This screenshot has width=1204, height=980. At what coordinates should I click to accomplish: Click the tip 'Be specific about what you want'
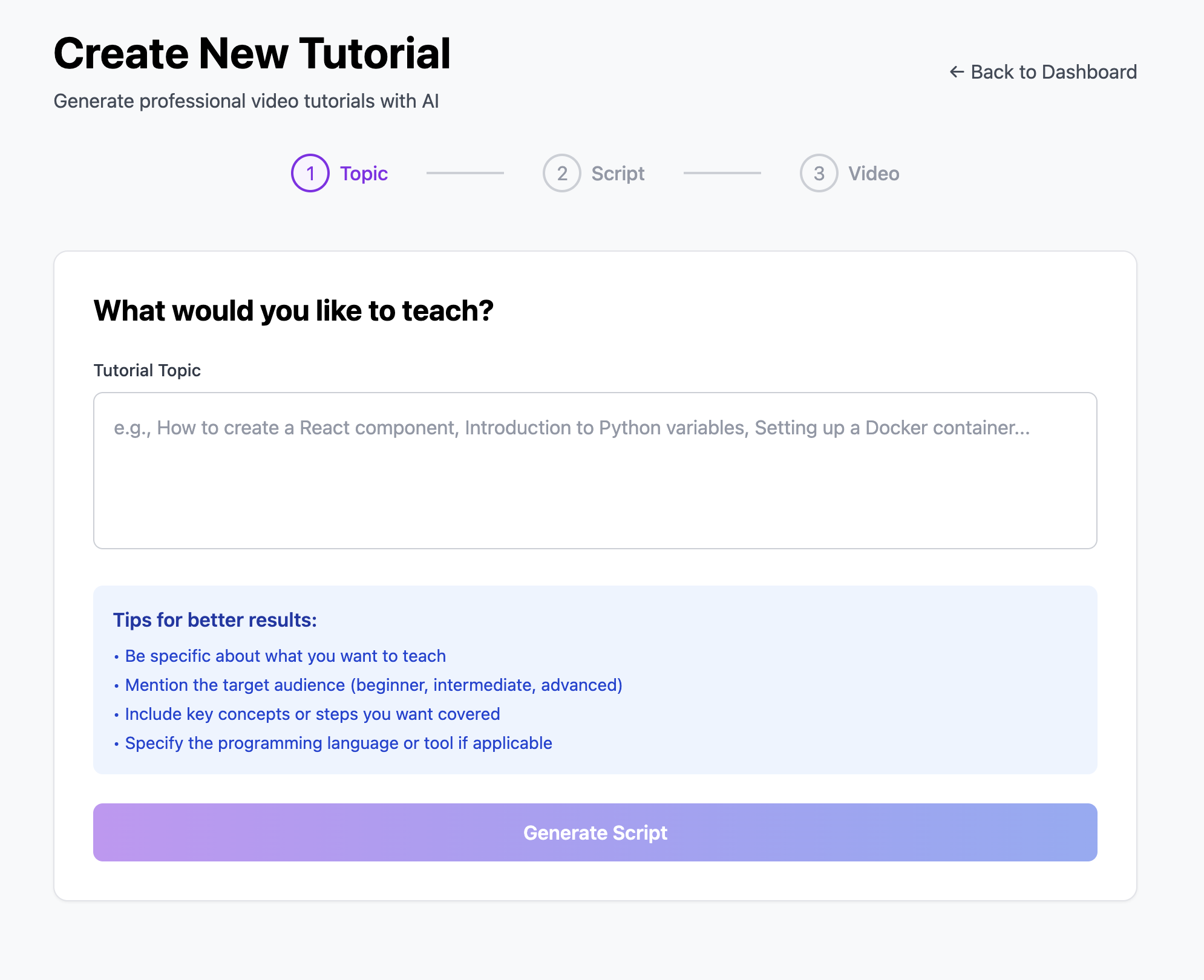tap(285, 656)
